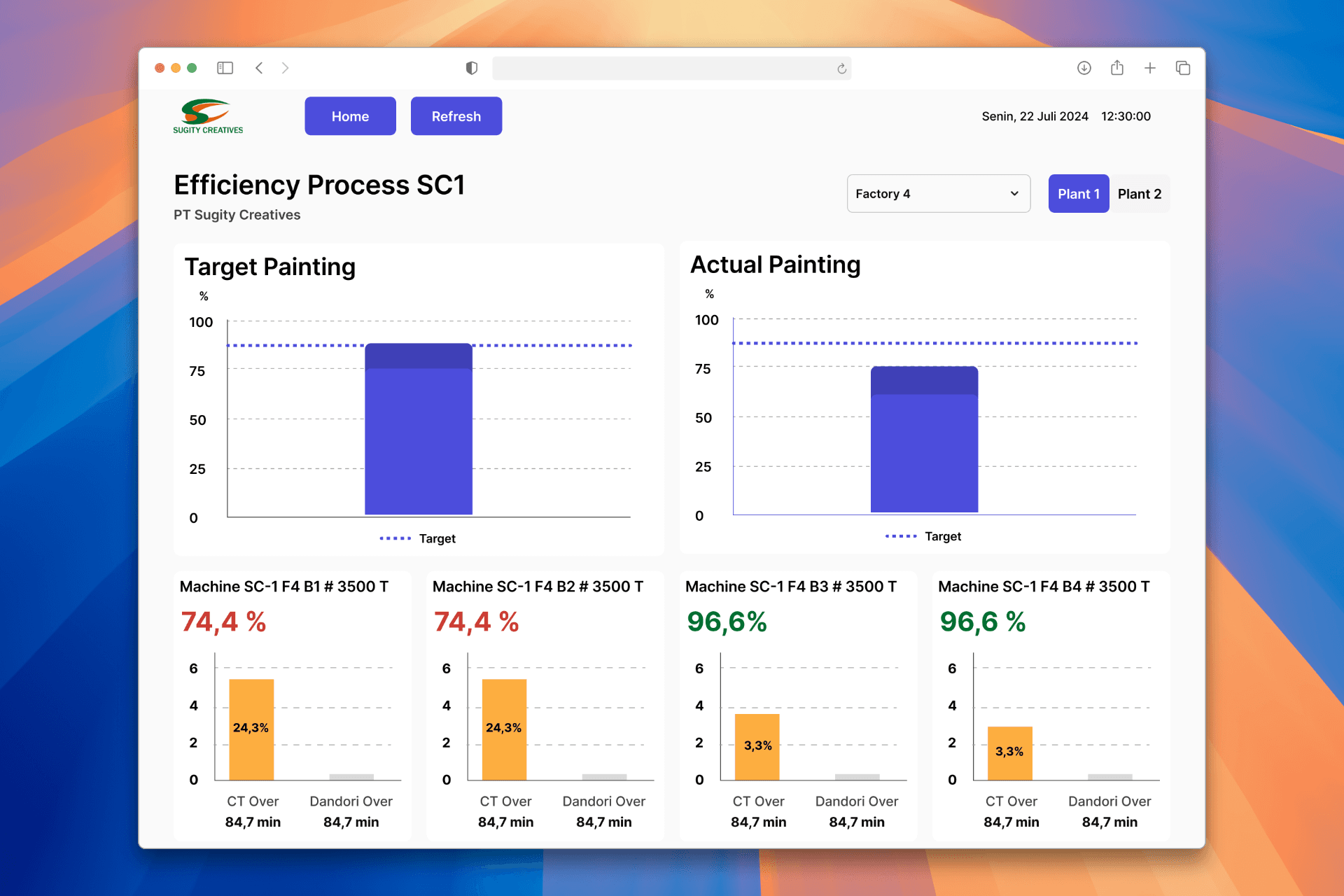Open the browser downloads icon
This screenshot has height=896, width=1344.
point(1084,68)
